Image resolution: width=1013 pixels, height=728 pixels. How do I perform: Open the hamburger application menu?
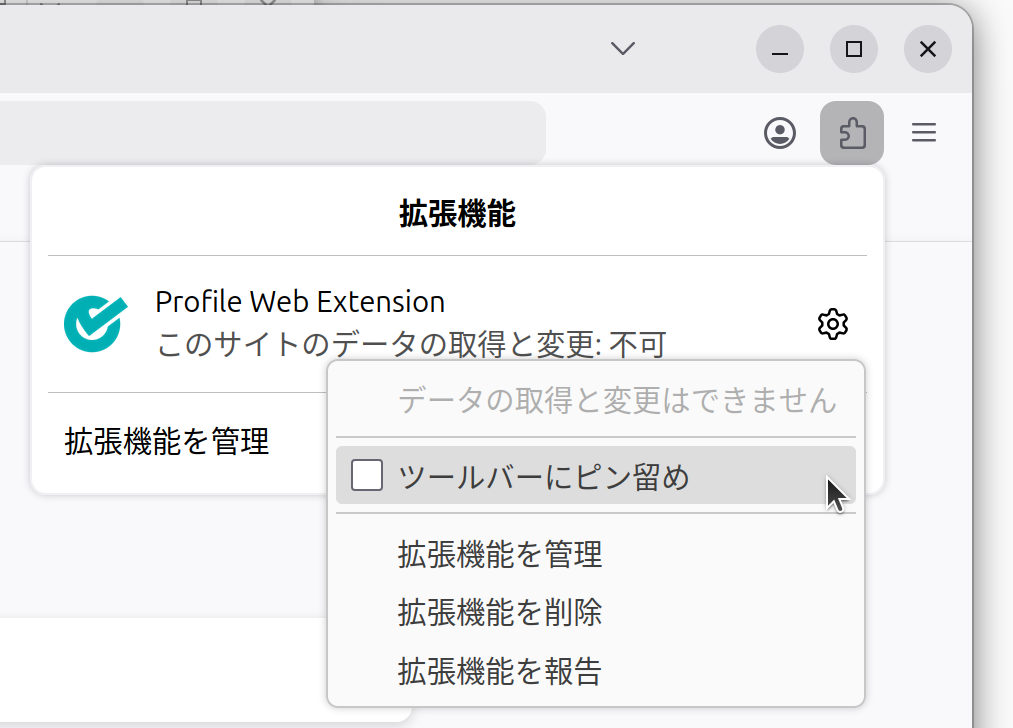[924, 133]
